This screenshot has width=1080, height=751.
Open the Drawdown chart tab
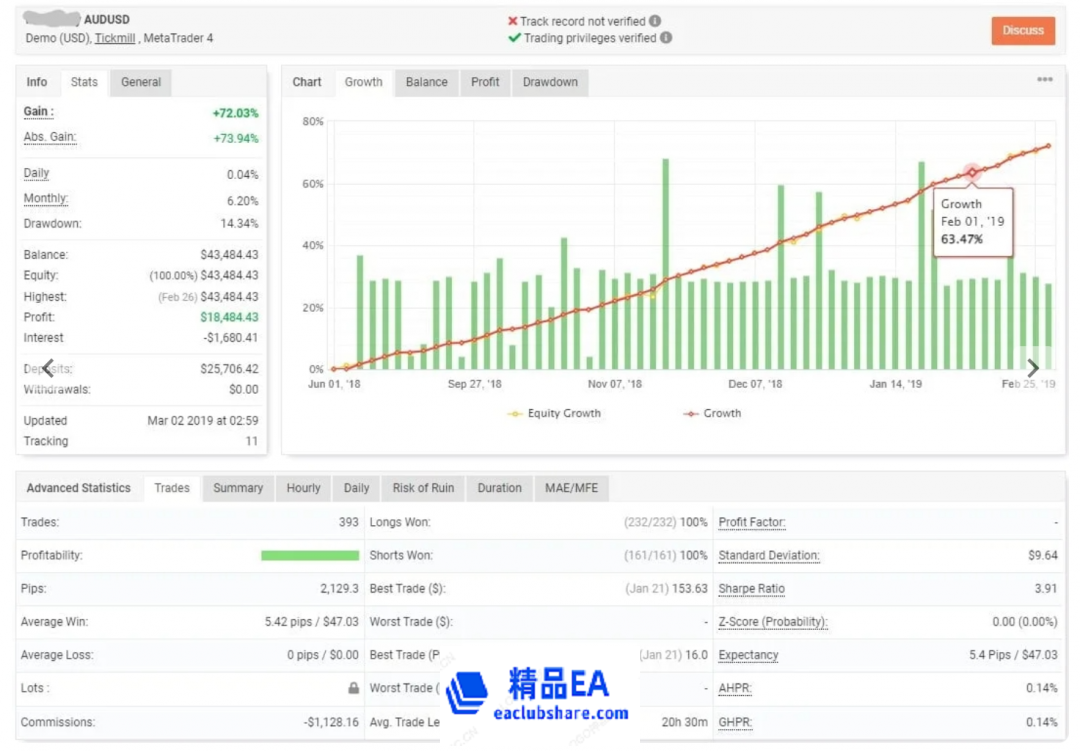[x=550, y=82]
